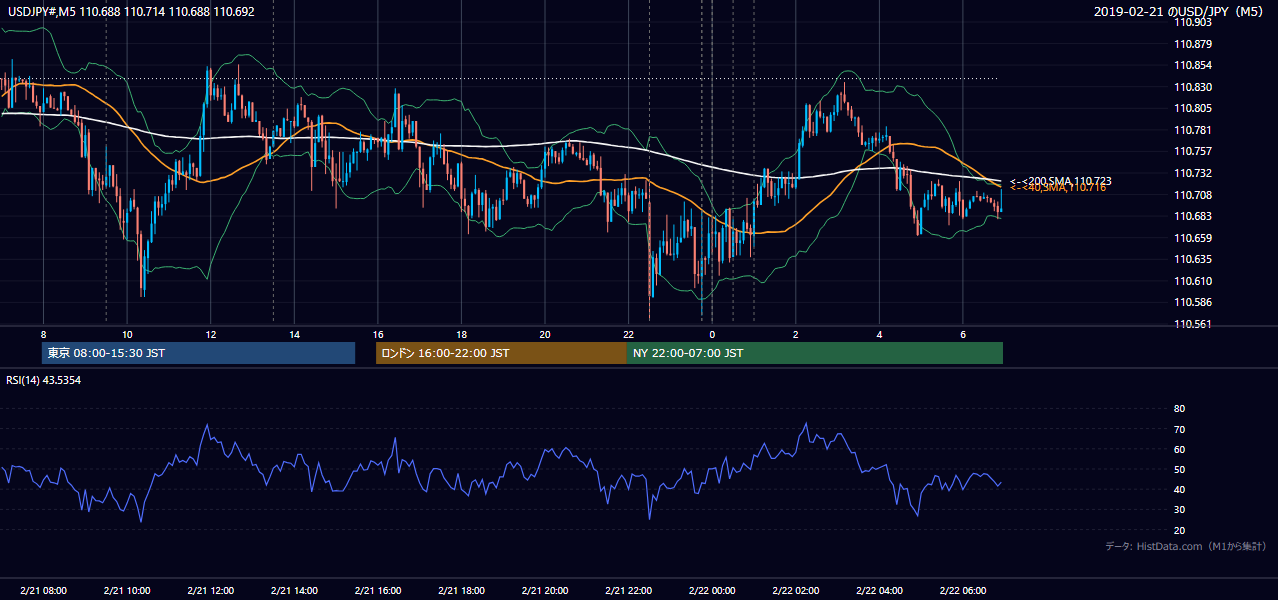Click the RSI(14) 43.5354 indicator label
Image resolution: width=1278 pixels, height=600 pixels.
pos(43,380)
